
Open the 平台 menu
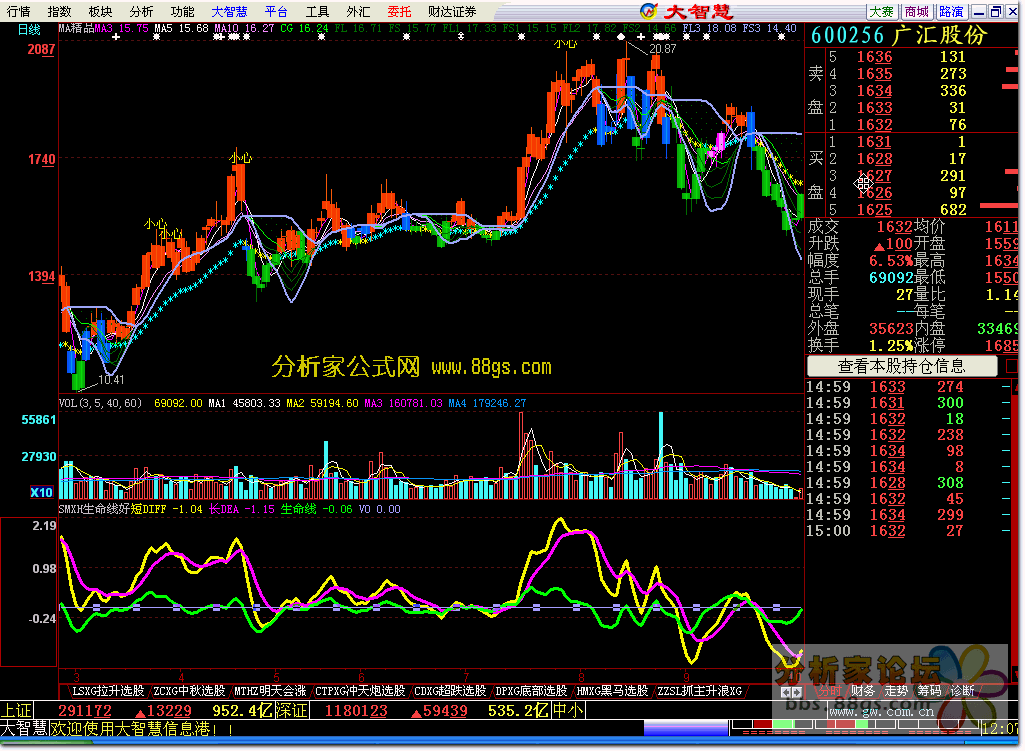276,11
